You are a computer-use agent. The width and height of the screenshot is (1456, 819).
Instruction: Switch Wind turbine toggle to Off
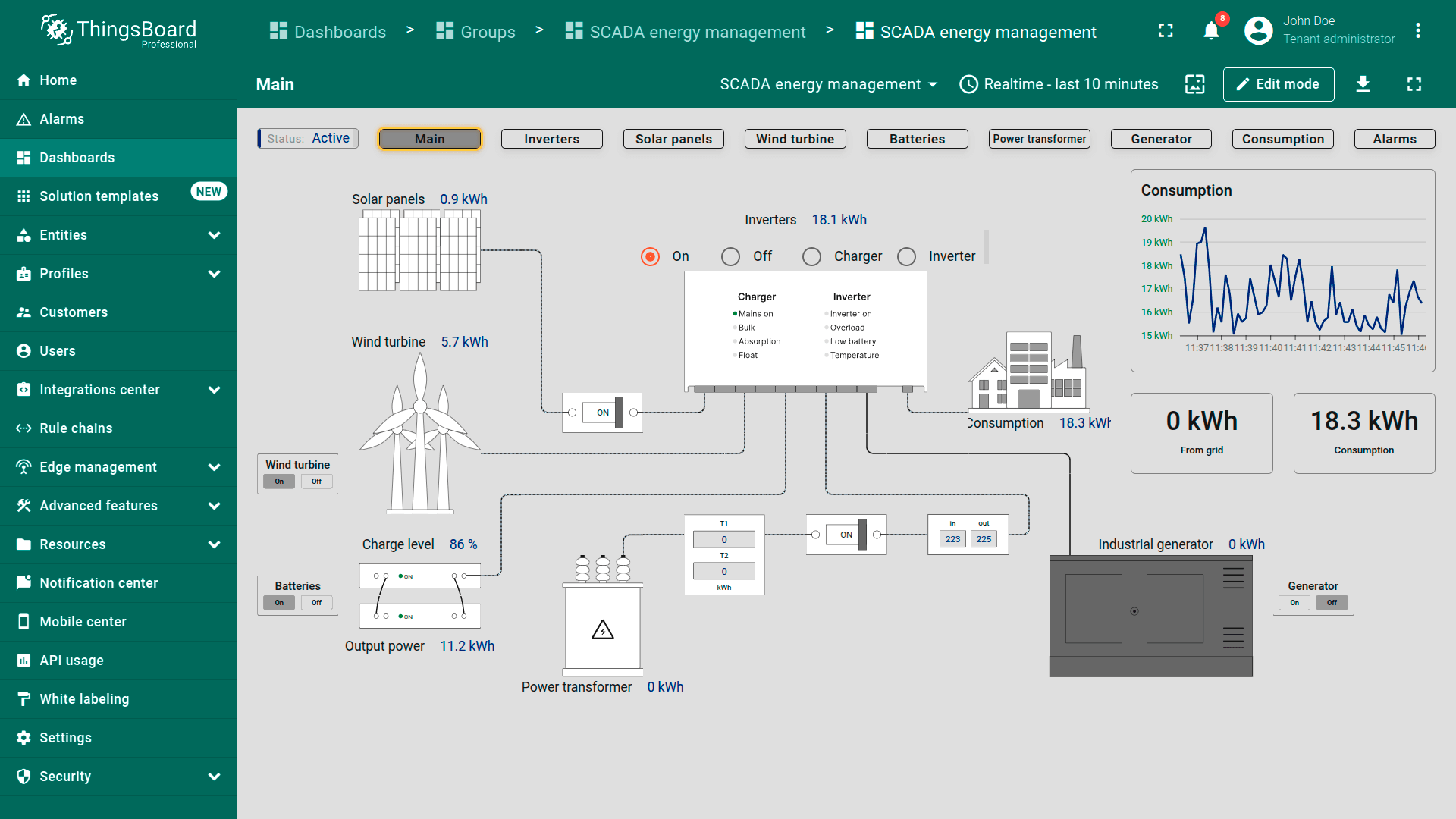point(316,482)
